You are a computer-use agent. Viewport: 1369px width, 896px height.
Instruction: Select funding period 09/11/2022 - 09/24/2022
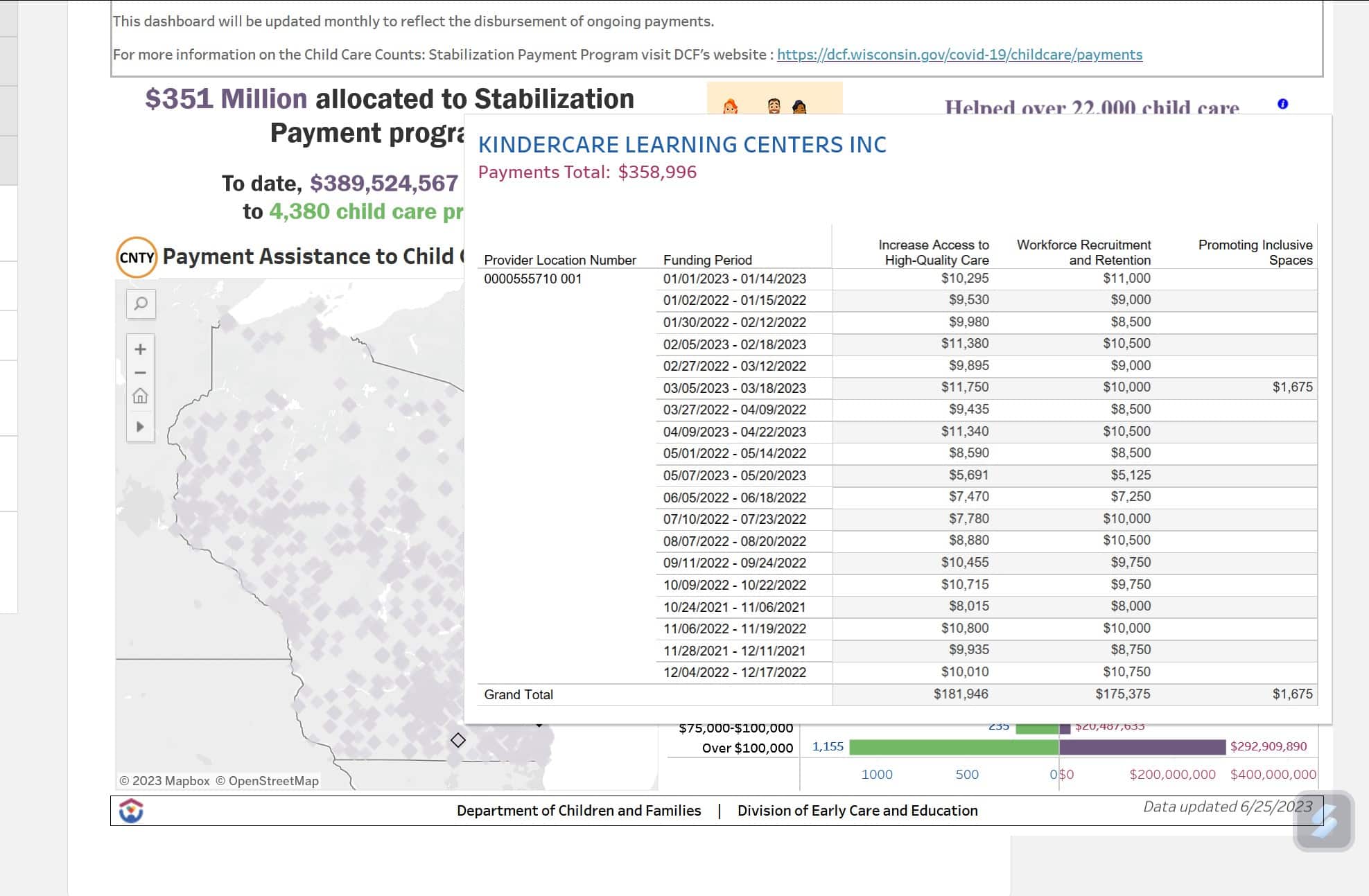734,563
